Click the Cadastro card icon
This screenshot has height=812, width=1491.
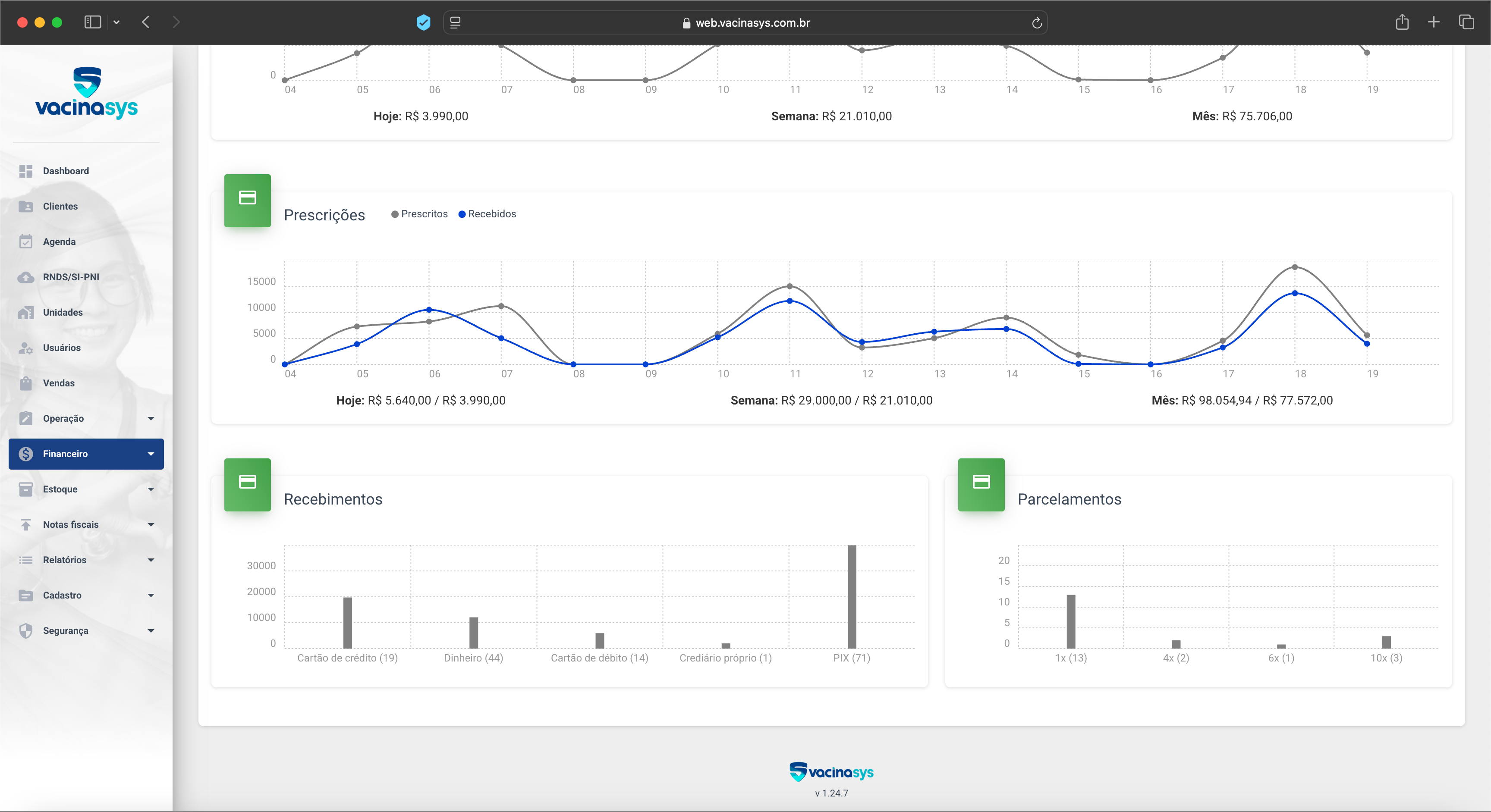25,595
